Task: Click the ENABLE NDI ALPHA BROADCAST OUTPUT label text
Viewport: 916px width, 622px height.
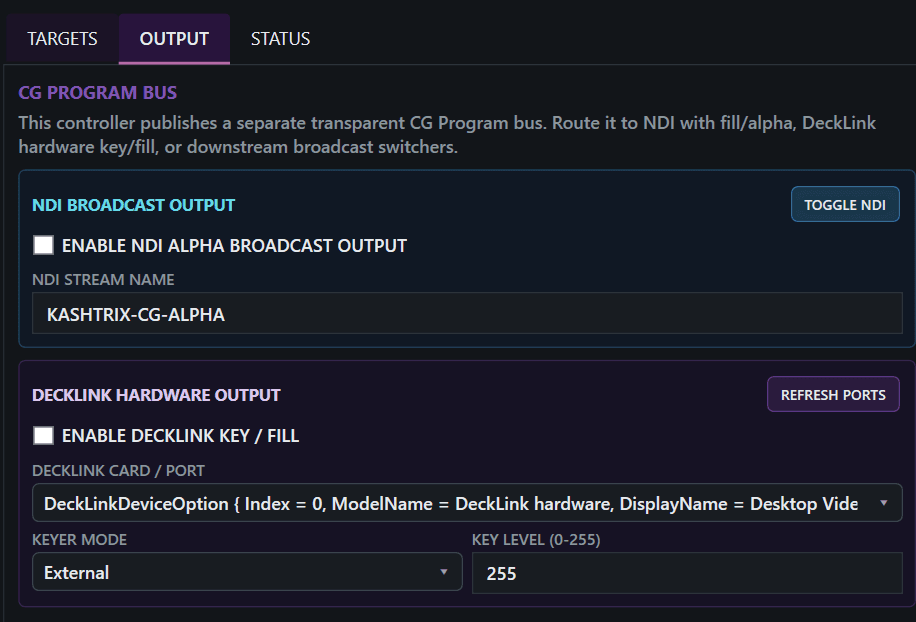Action: point(234,246)
